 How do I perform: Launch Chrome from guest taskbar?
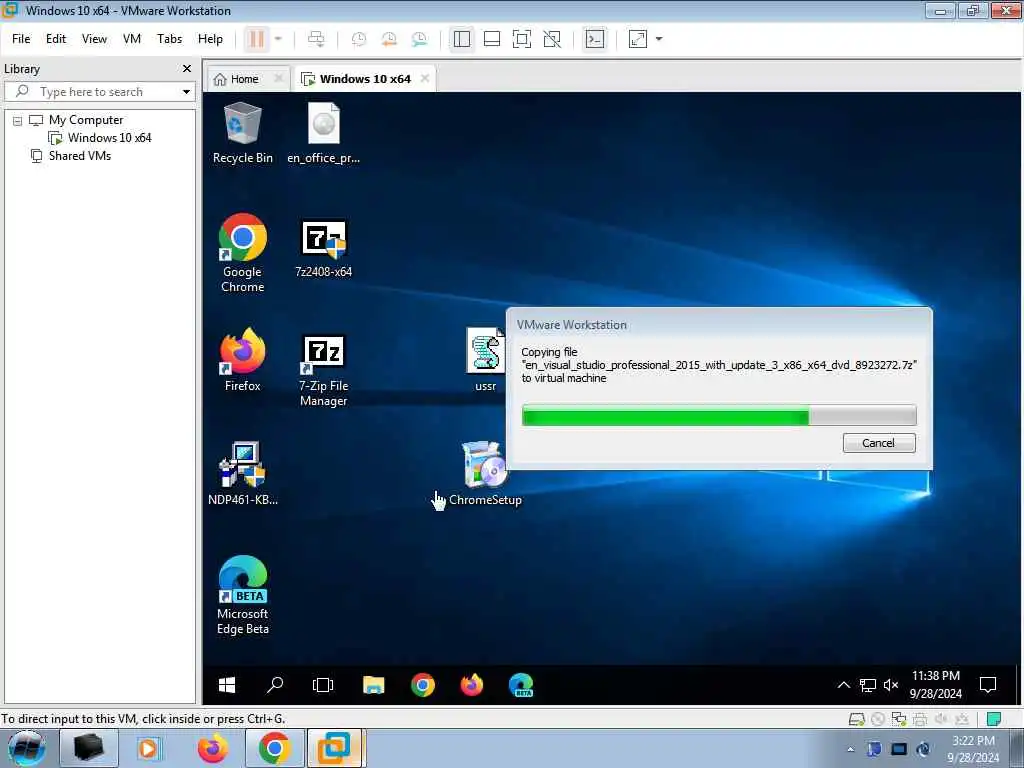click(x=423, y=685)
